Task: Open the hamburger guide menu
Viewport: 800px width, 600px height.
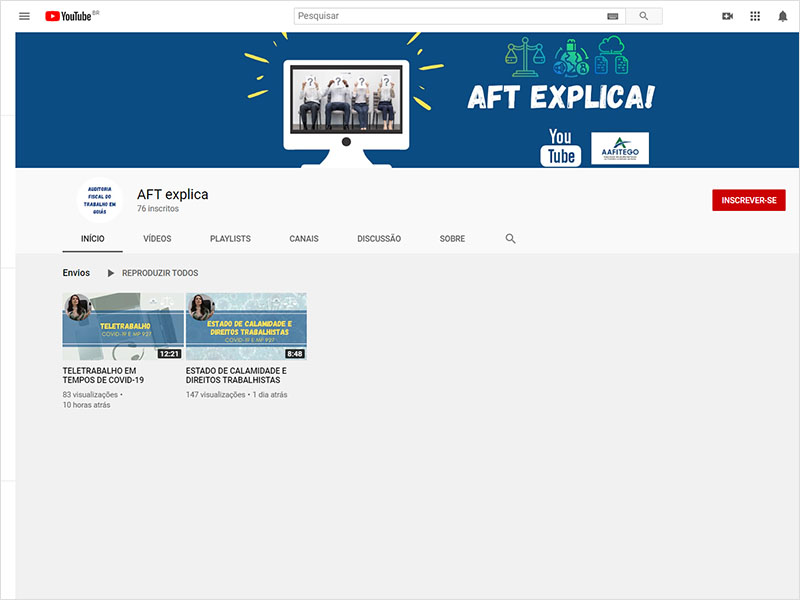Action: pos(24,16)
